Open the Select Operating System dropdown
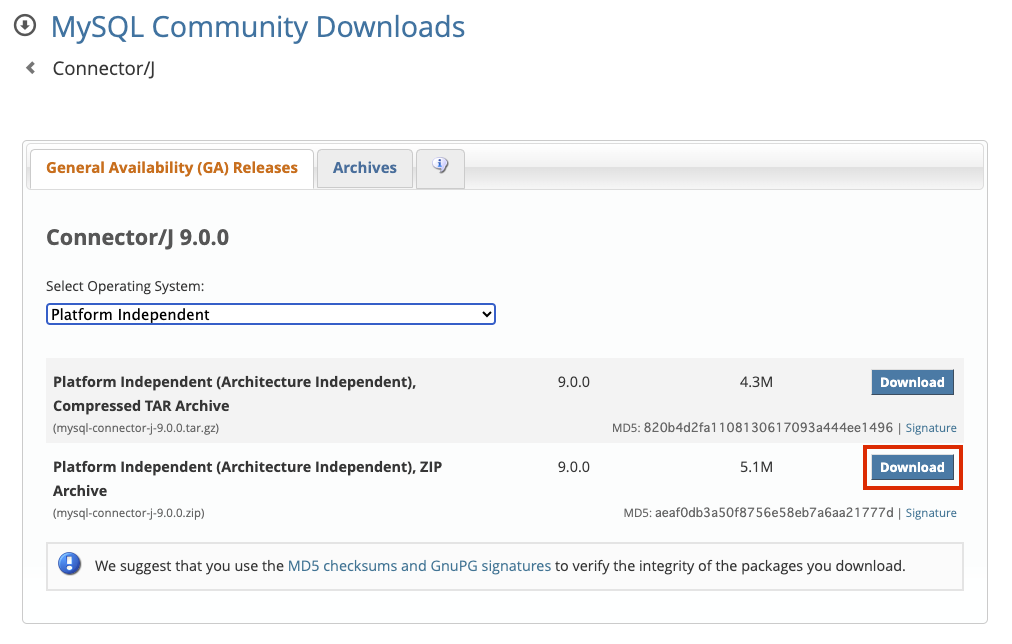The width and height of the screenshot is (1012, 644). (x=270, y=313)
